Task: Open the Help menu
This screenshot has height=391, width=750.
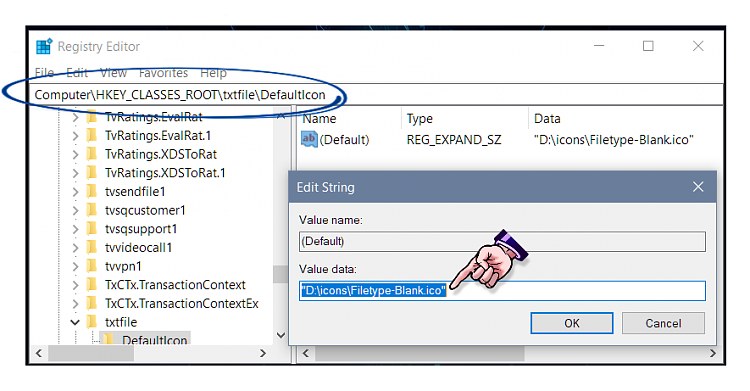Action: [213, 73]
